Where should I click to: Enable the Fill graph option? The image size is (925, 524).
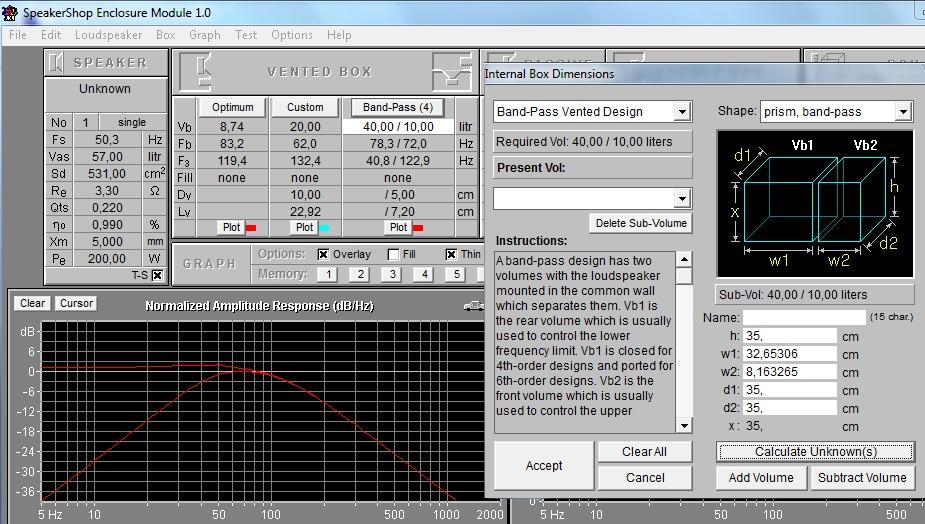pyautogui.click(x=393, y=254)
